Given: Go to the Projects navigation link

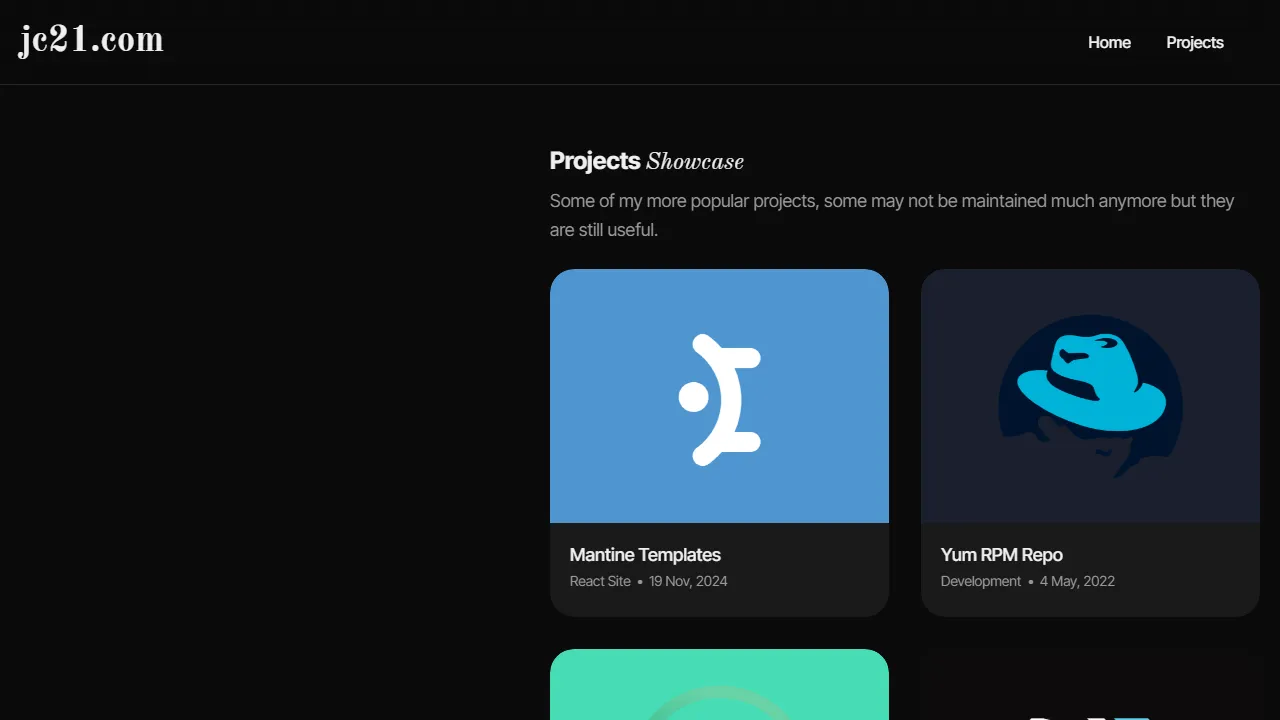Looking at the screenshot, I should [x=1194, y=42].
